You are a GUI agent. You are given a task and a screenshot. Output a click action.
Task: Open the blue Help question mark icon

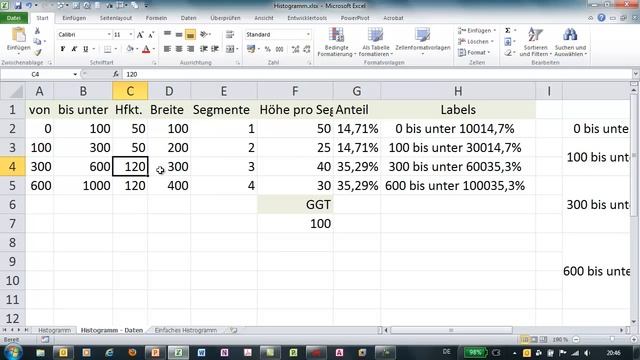pyautogui.click(x=601, y=18)
